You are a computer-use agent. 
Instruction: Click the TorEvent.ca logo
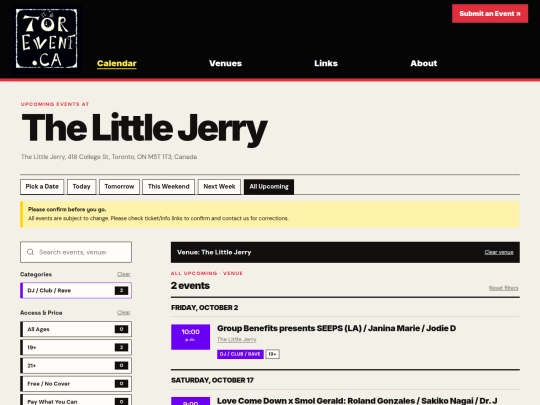[46, 39]
